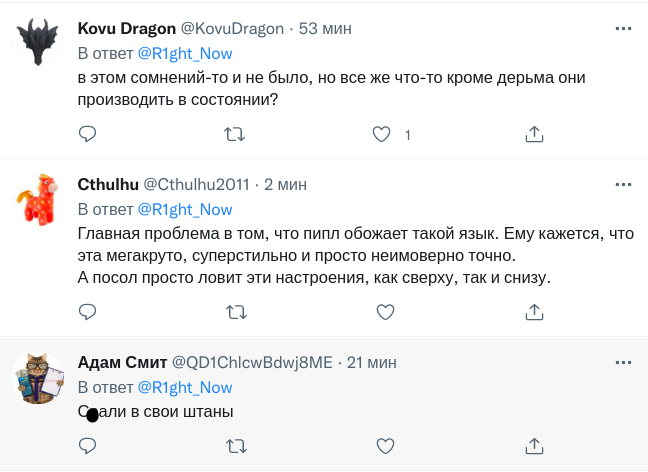Viewport: 648px width, 472px height.
Task: Reply to Адам Смит's tweet
Action: pyautogui.click(x=87, y=445)
